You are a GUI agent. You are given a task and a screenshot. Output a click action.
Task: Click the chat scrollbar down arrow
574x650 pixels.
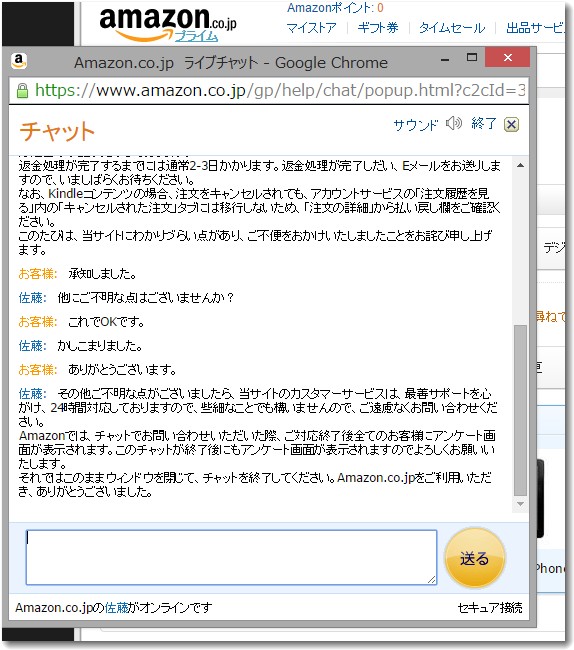point(520,504)
